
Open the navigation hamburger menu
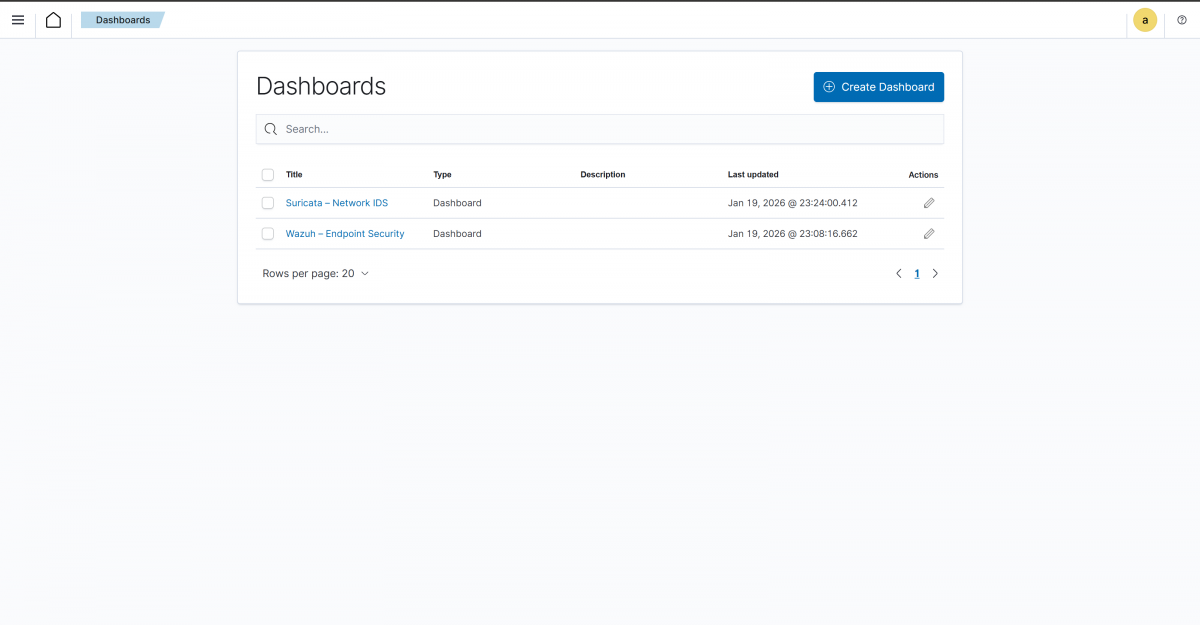[17, 19]
